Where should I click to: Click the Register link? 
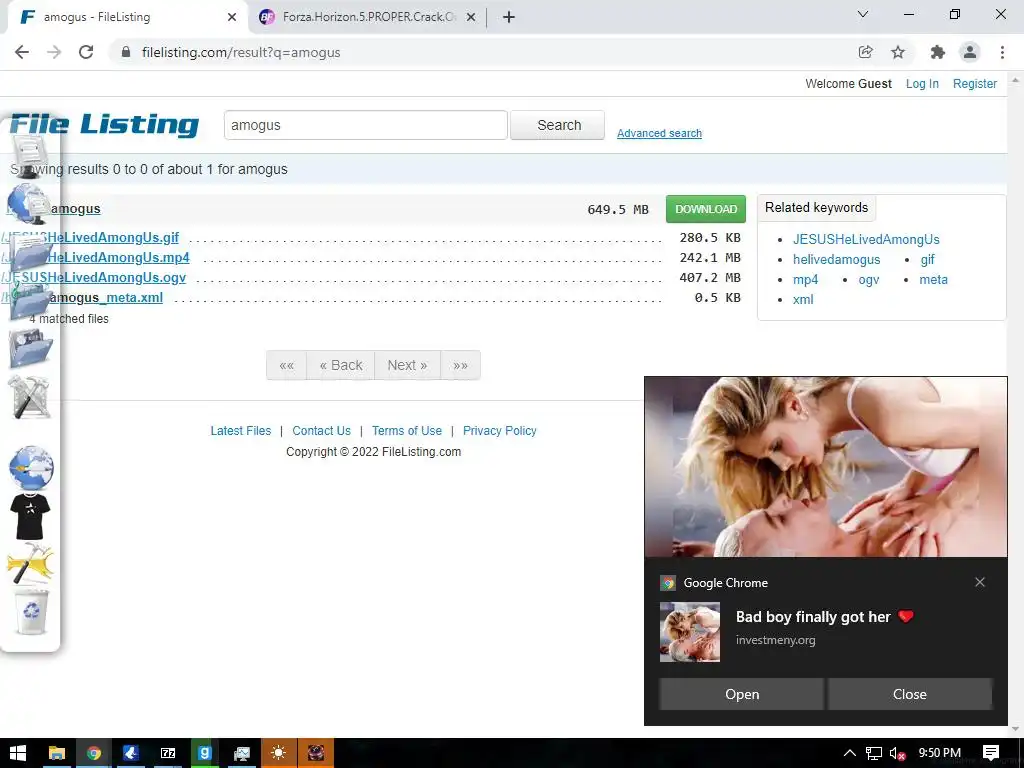[974, 84]
